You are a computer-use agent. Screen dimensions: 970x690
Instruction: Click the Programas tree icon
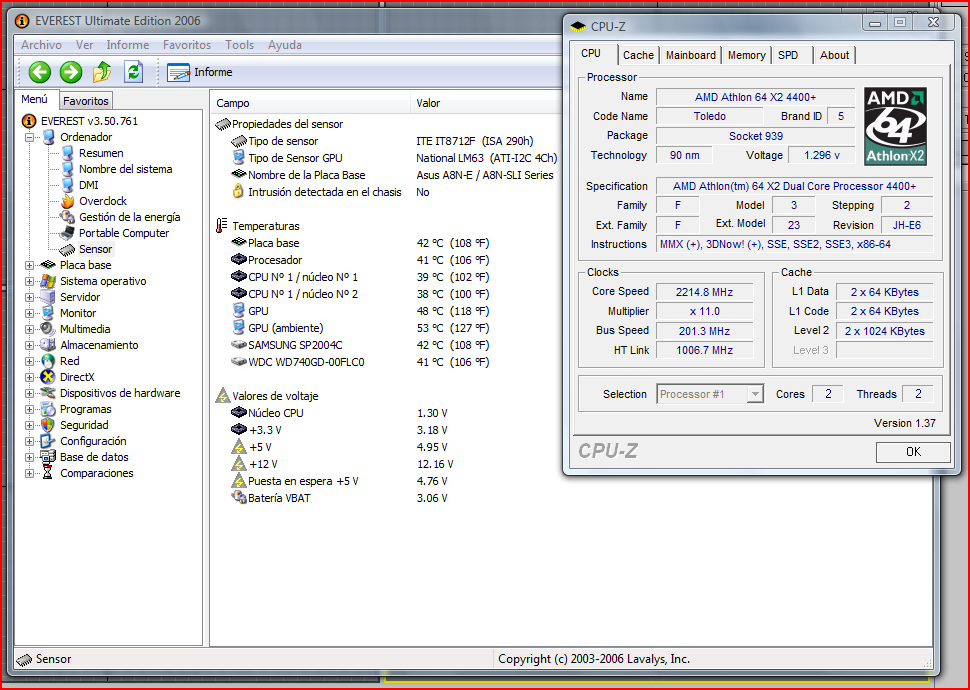pos(48,409)
